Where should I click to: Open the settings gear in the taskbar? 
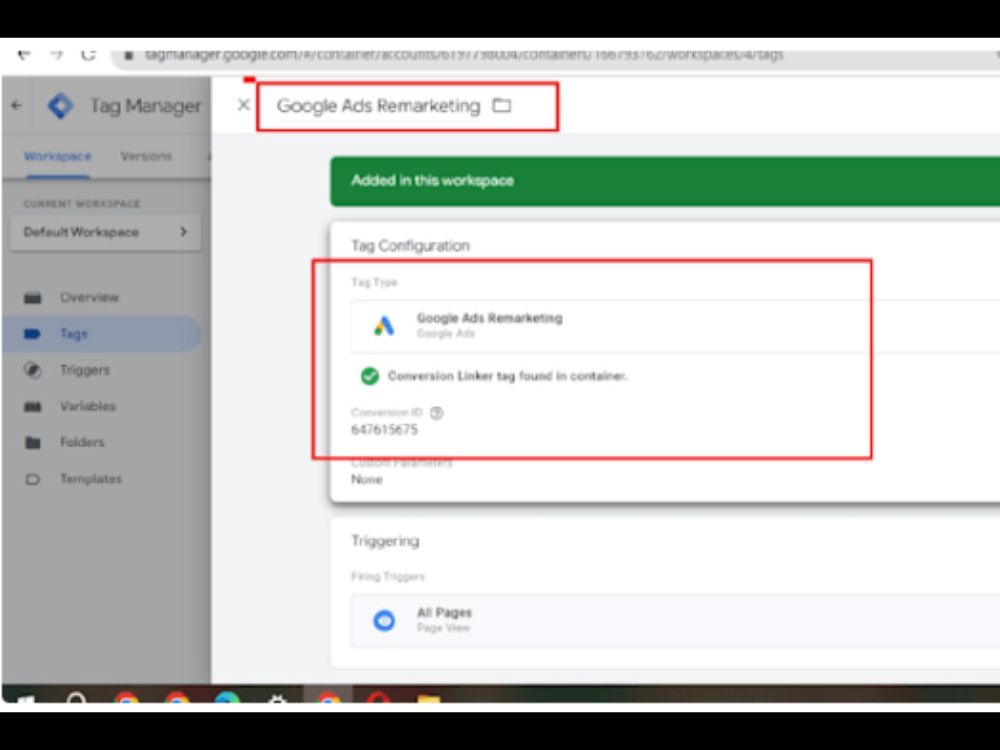tap(277, 700)
